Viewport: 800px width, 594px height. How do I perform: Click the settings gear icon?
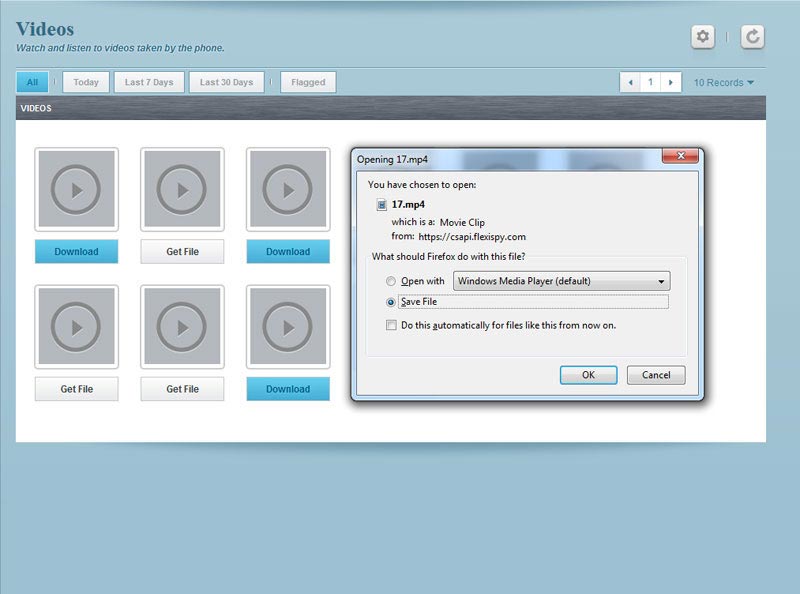click(x=703, y=37)
